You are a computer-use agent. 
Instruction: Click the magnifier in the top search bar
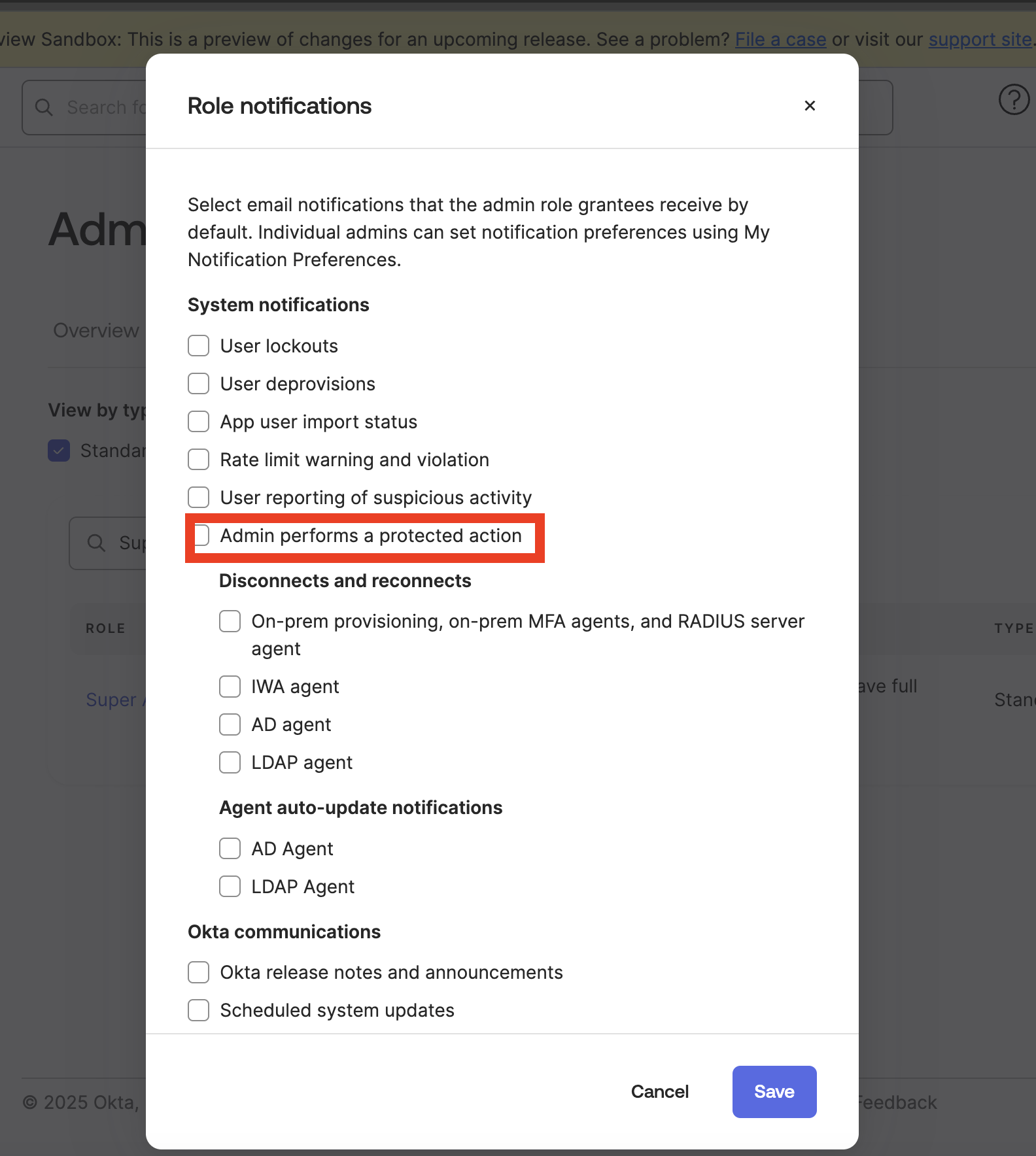[x=43, y=107]
